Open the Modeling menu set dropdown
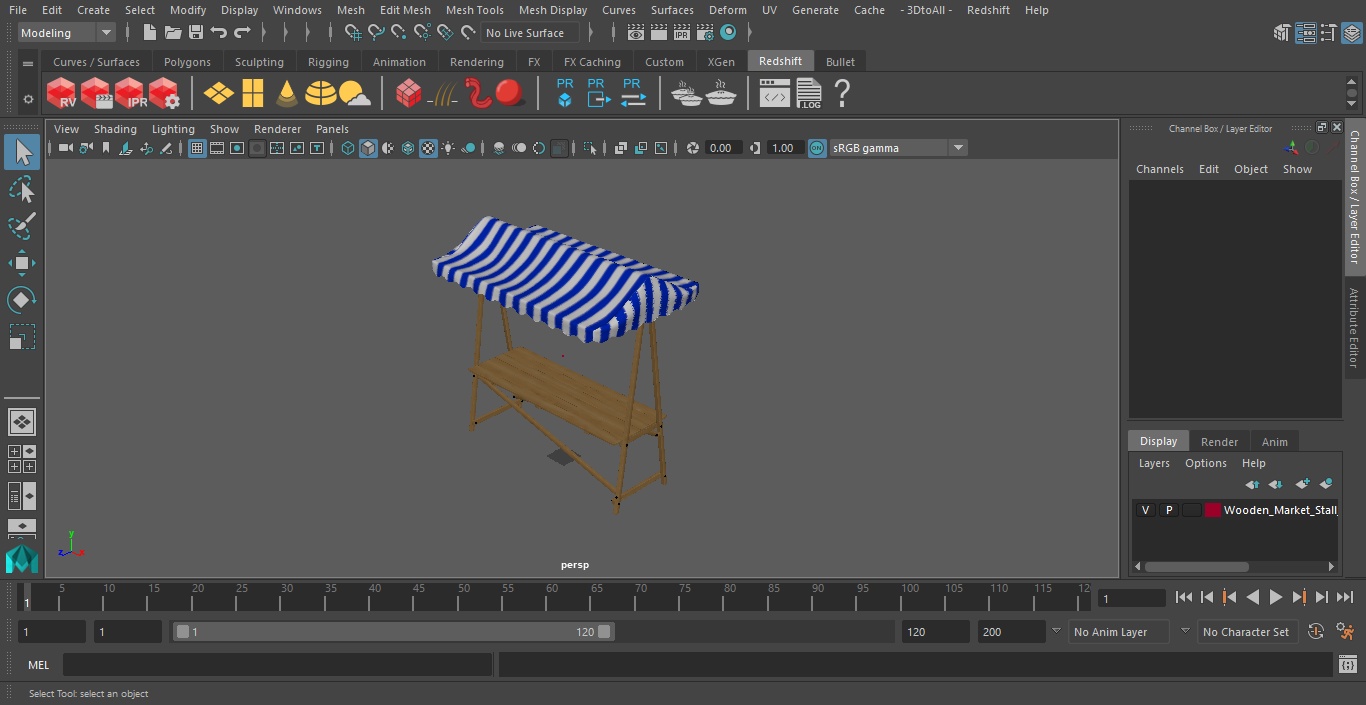Screen dimensions: 1366x705 coord(67,33)
